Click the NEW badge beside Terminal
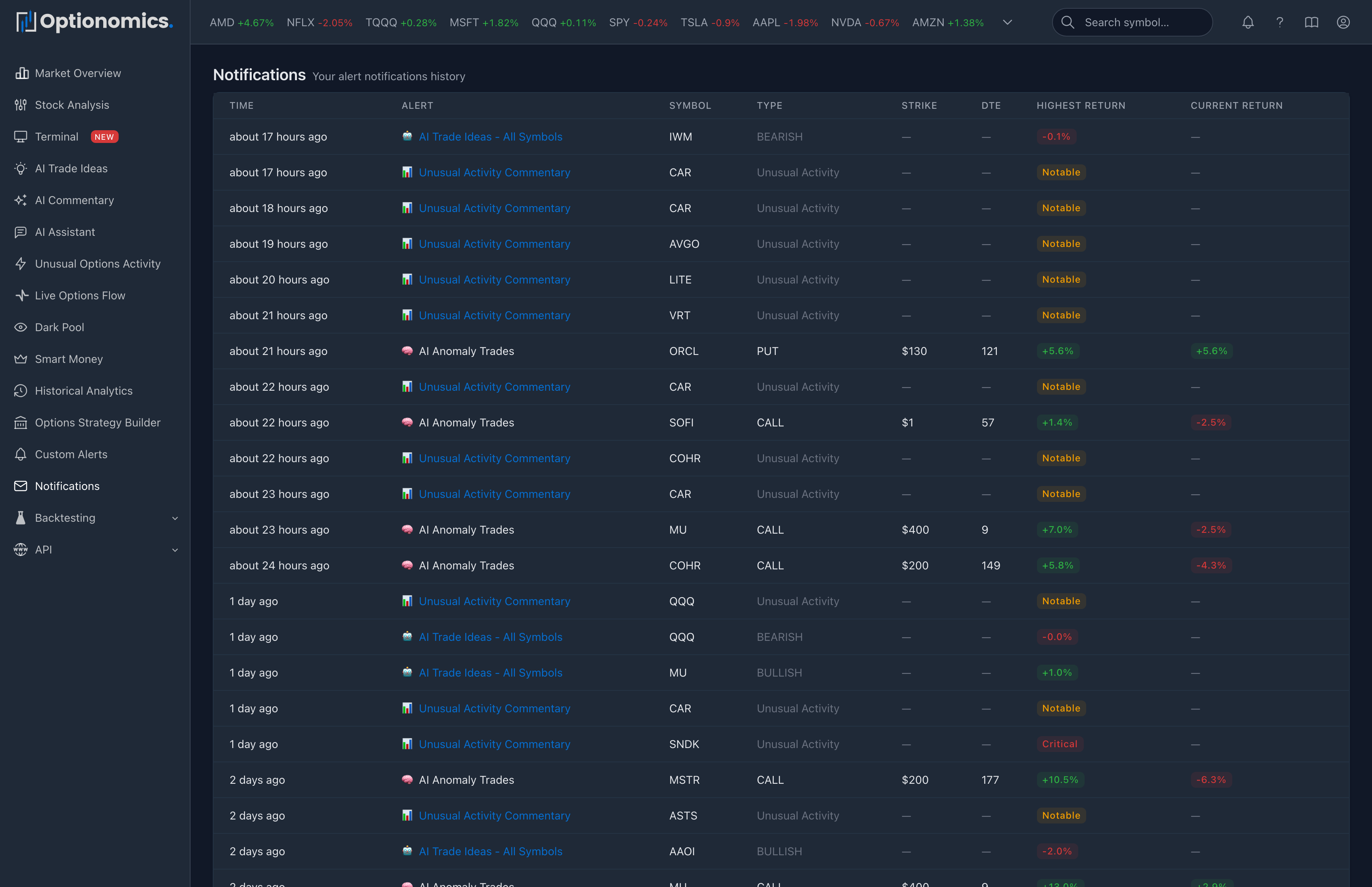Screen dimensions: 1372x887 [104, 137]
